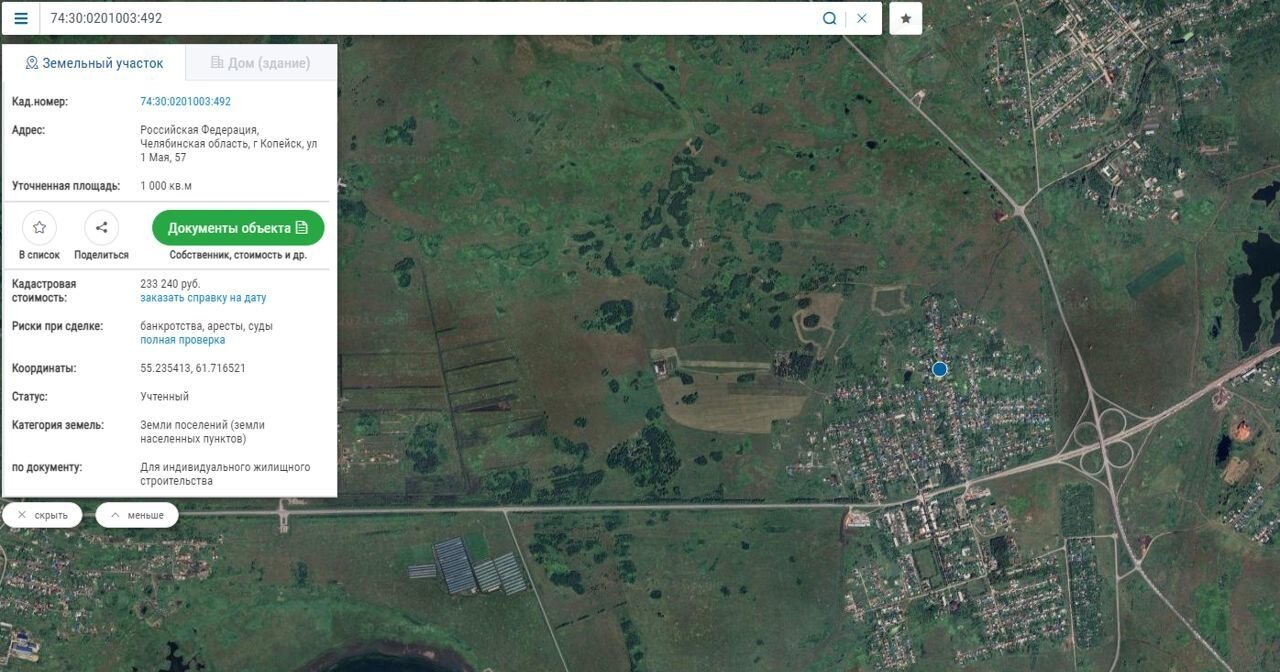This screenshot has height=672, width=1280.
Task: Click the blue parcel marker on map
Action: (x=939, y=369)
